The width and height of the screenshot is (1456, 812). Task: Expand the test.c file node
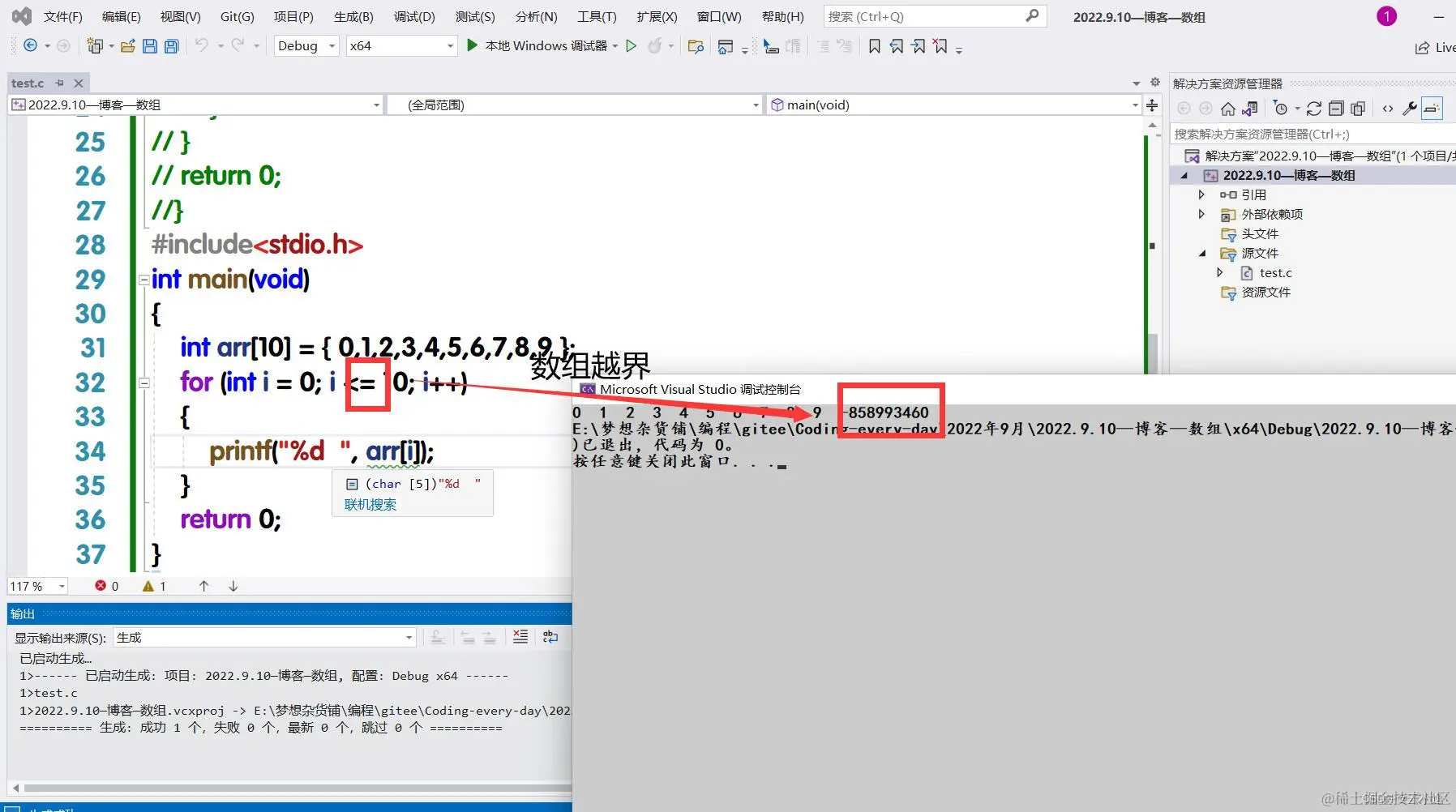1220,273
